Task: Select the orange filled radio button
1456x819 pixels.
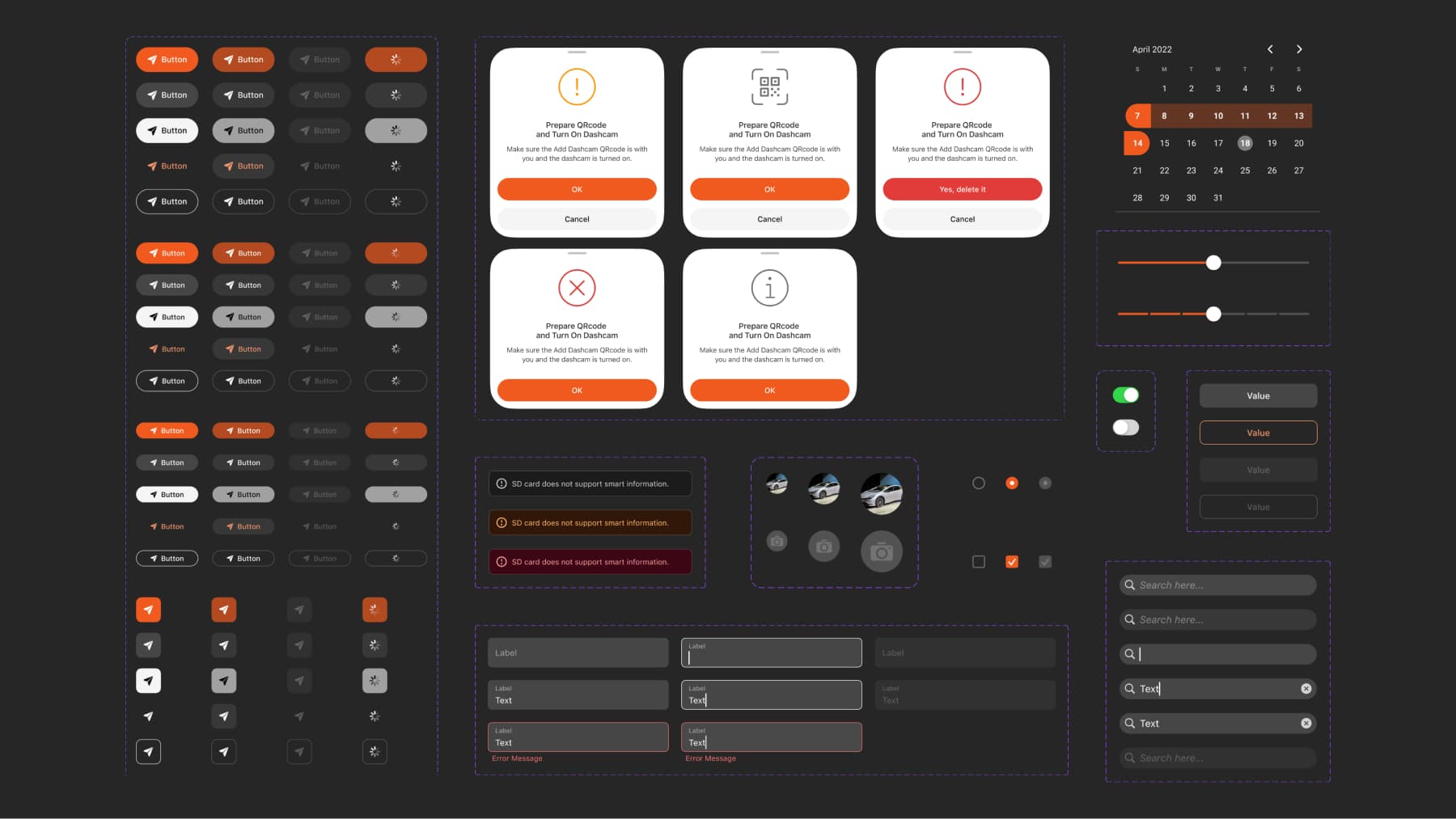Action: pyautogui.click(x=1012, y=483)
